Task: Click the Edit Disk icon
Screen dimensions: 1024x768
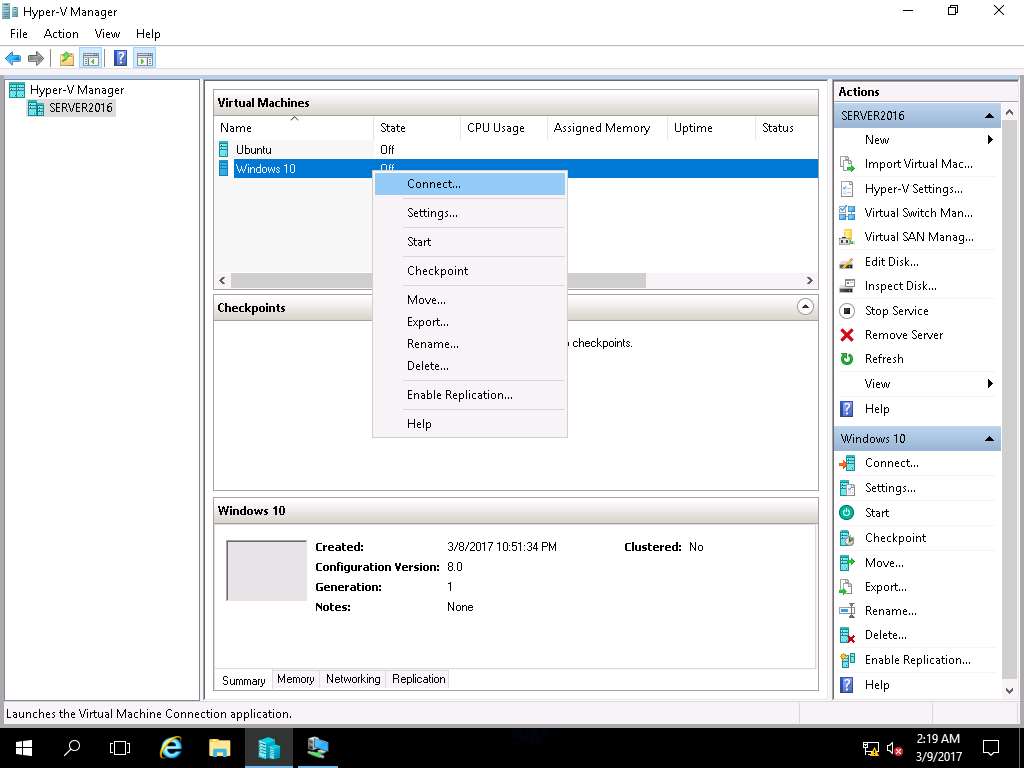Action: (x=847, y=262)
